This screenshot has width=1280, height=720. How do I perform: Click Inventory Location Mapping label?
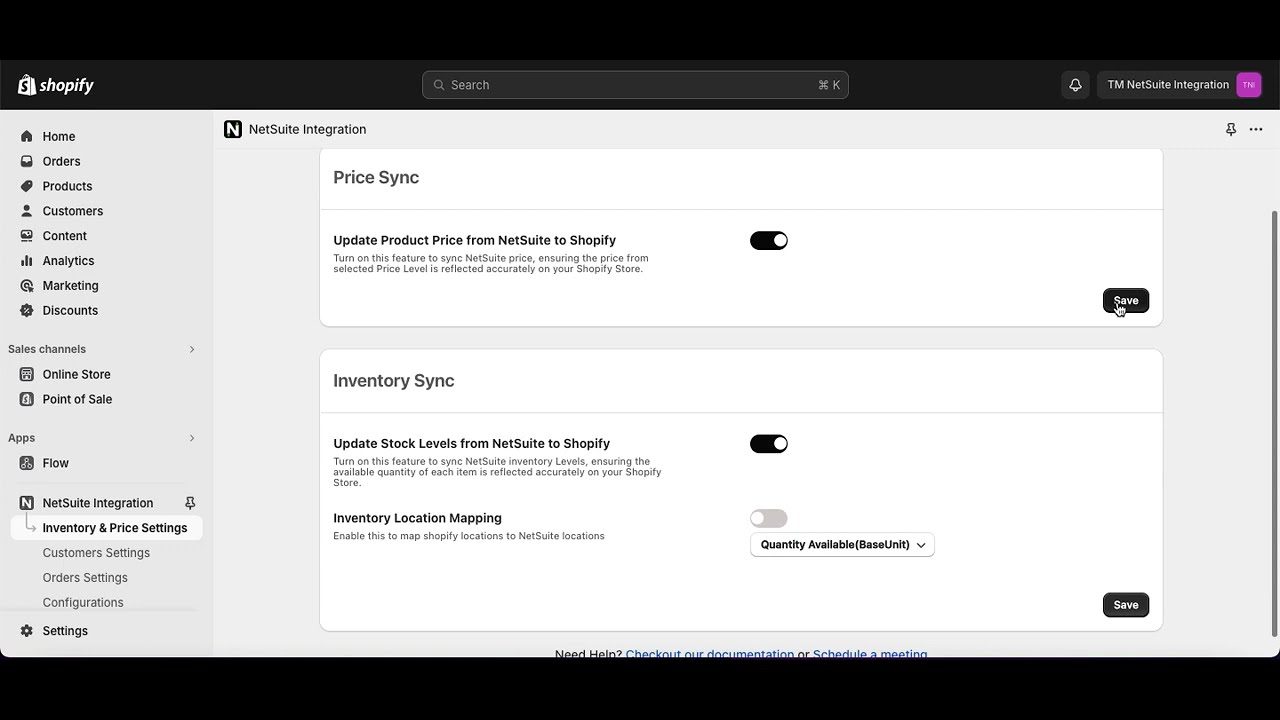point(418,518)
